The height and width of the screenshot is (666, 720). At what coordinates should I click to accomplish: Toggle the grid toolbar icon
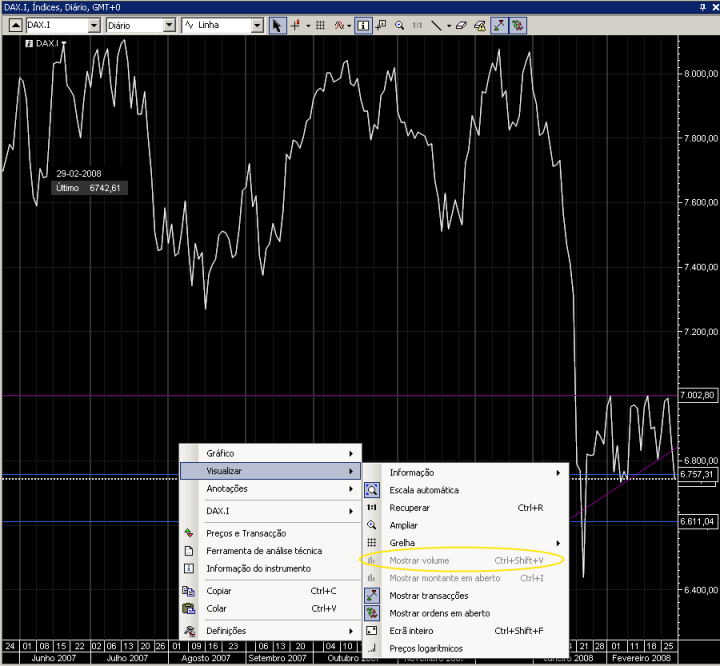(x=321, y=25)
